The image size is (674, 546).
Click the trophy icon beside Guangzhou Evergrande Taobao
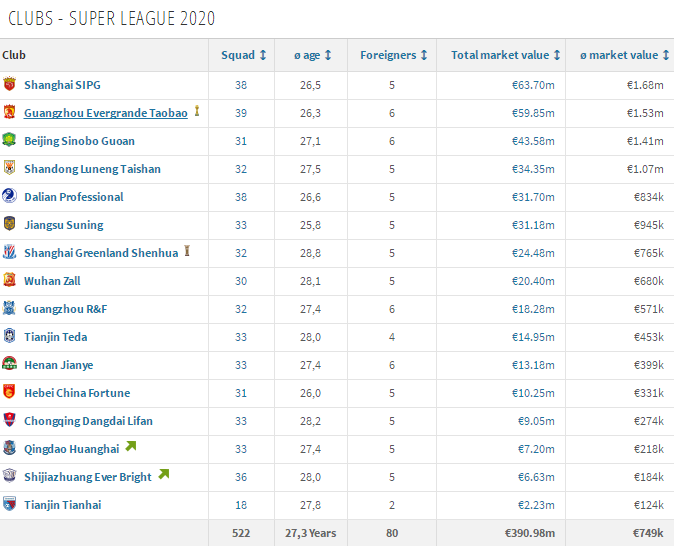pos(197,112)
